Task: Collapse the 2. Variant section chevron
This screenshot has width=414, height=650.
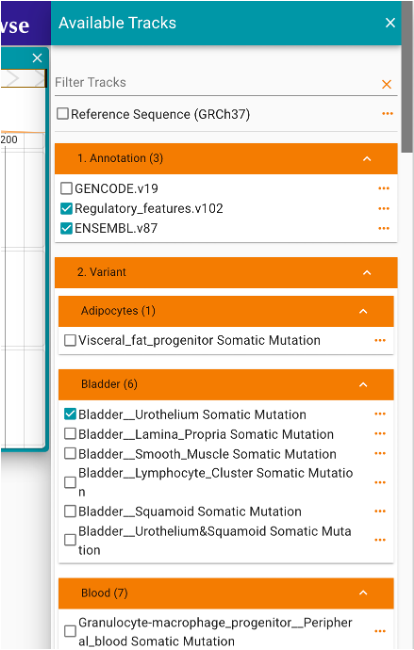Action: 367,273
